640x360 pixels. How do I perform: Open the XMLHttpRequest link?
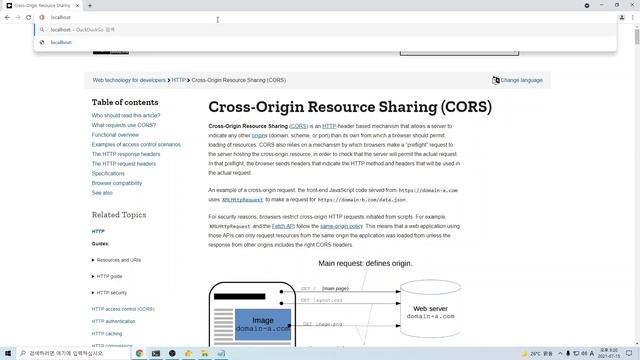pyautogui.click(x=242, y=200)
